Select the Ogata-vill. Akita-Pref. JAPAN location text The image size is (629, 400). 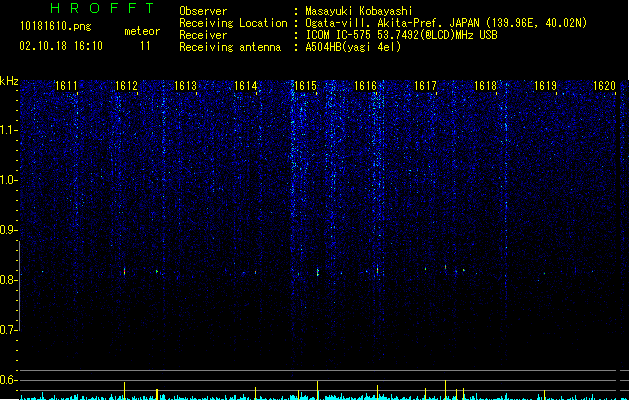click(446, 23)
